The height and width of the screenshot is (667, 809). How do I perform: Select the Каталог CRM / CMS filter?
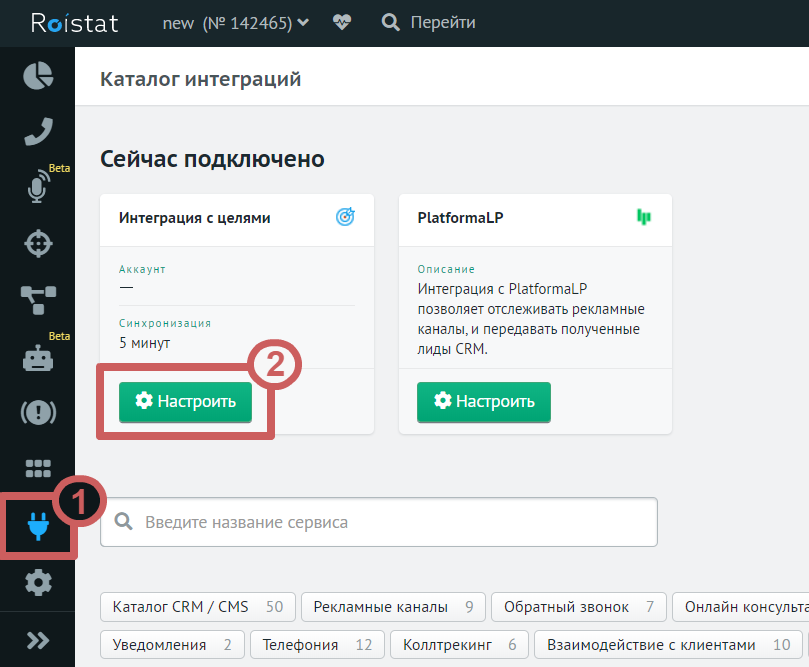click(x=198, y=607)
